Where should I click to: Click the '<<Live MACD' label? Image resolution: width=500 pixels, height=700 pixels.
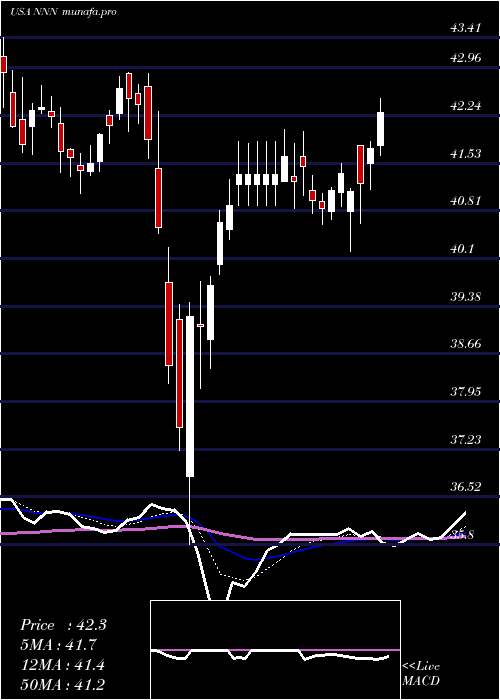click(421, 673)
